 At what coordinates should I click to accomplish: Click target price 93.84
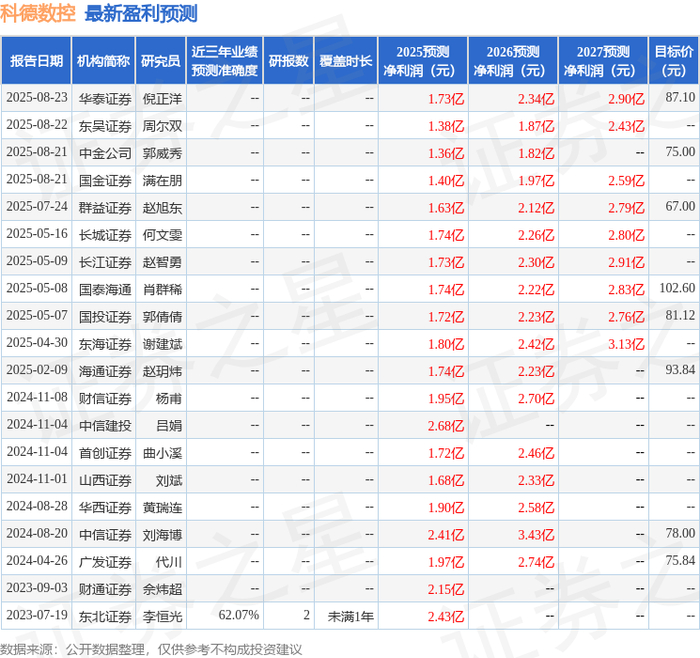pos(680,370)
